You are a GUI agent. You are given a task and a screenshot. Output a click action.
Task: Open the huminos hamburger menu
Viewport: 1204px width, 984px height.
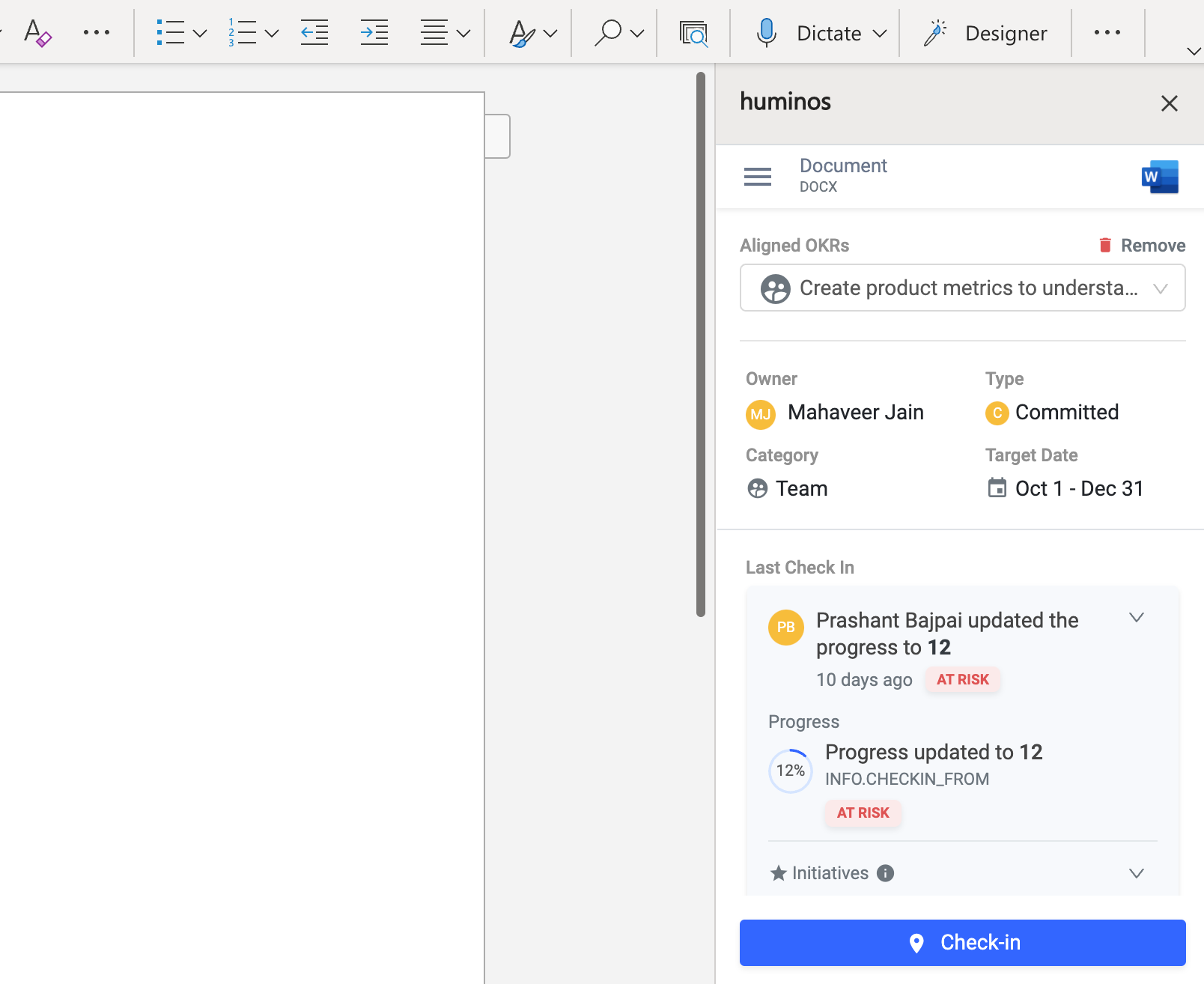click(758, 177)
